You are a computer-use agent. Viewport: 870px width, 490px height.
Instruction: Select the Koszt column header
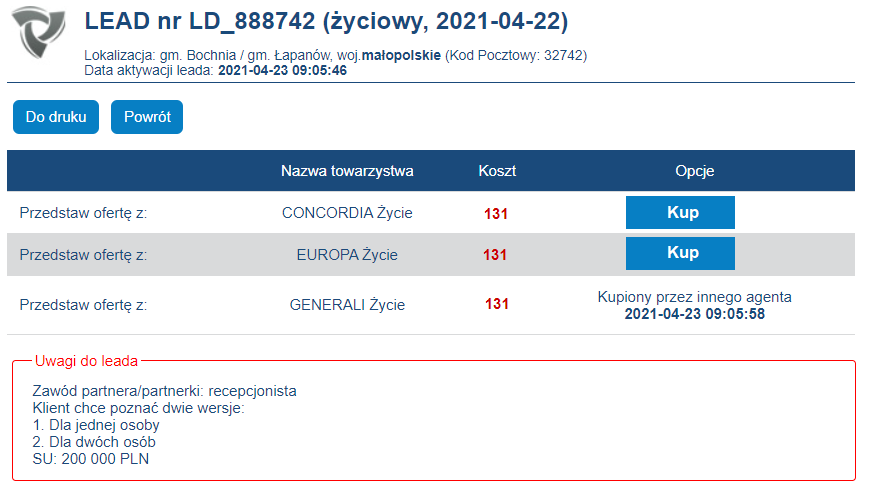click(x=497, y=171)
